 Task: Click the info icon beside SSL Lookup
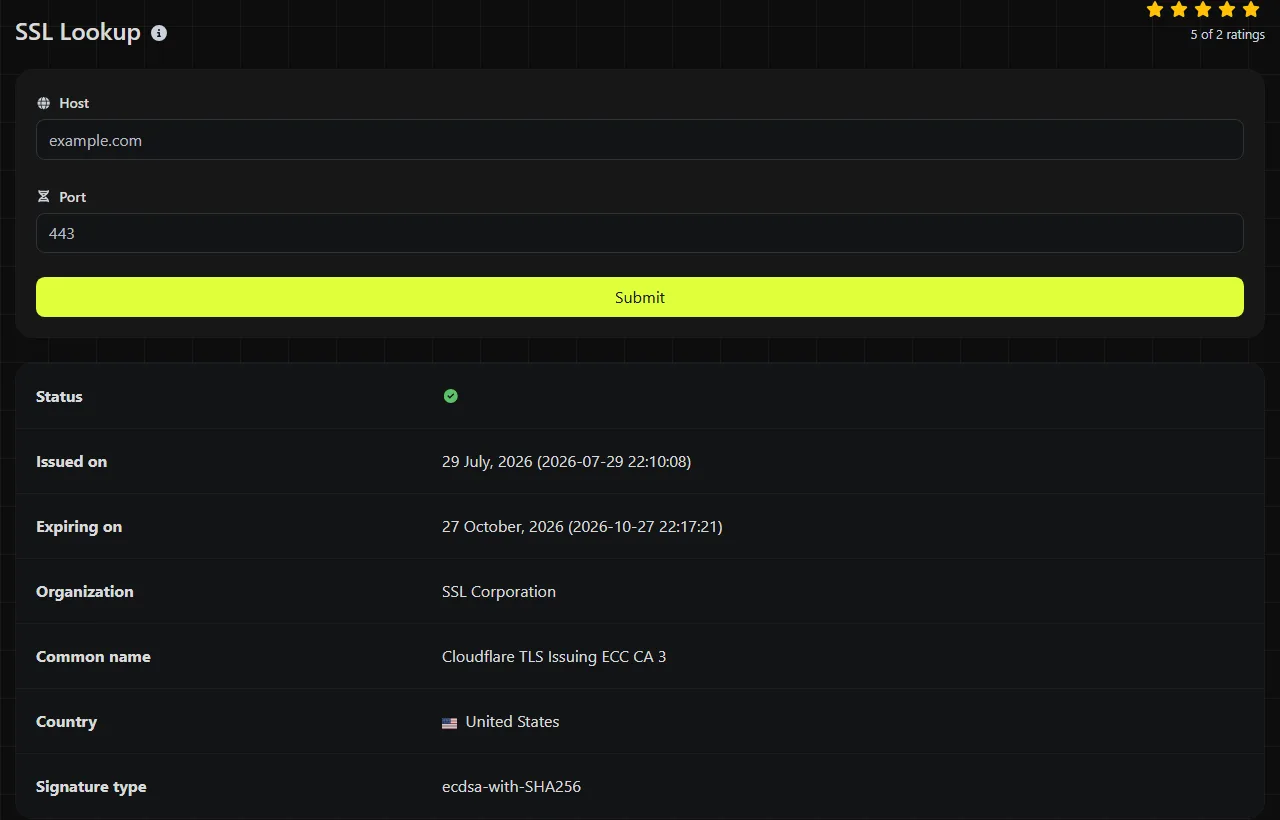[x=159, y=33]
